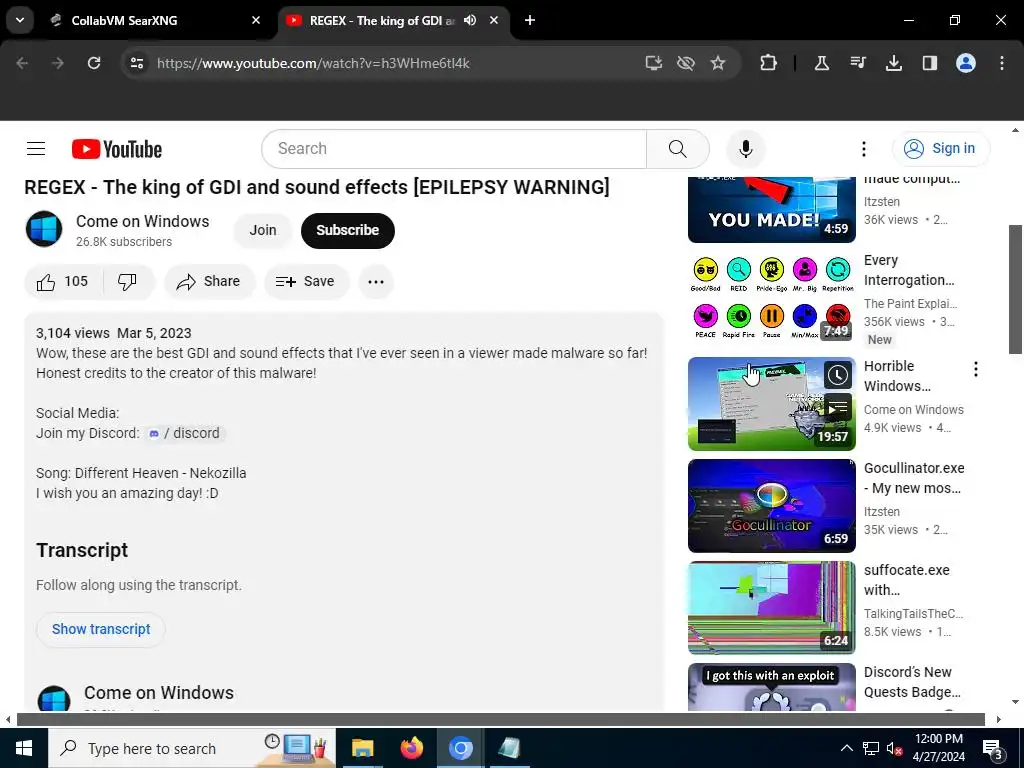Close the CollabVM SearXNG tab
Viewport: 1024px width, 768px height.
click(256, 20)
